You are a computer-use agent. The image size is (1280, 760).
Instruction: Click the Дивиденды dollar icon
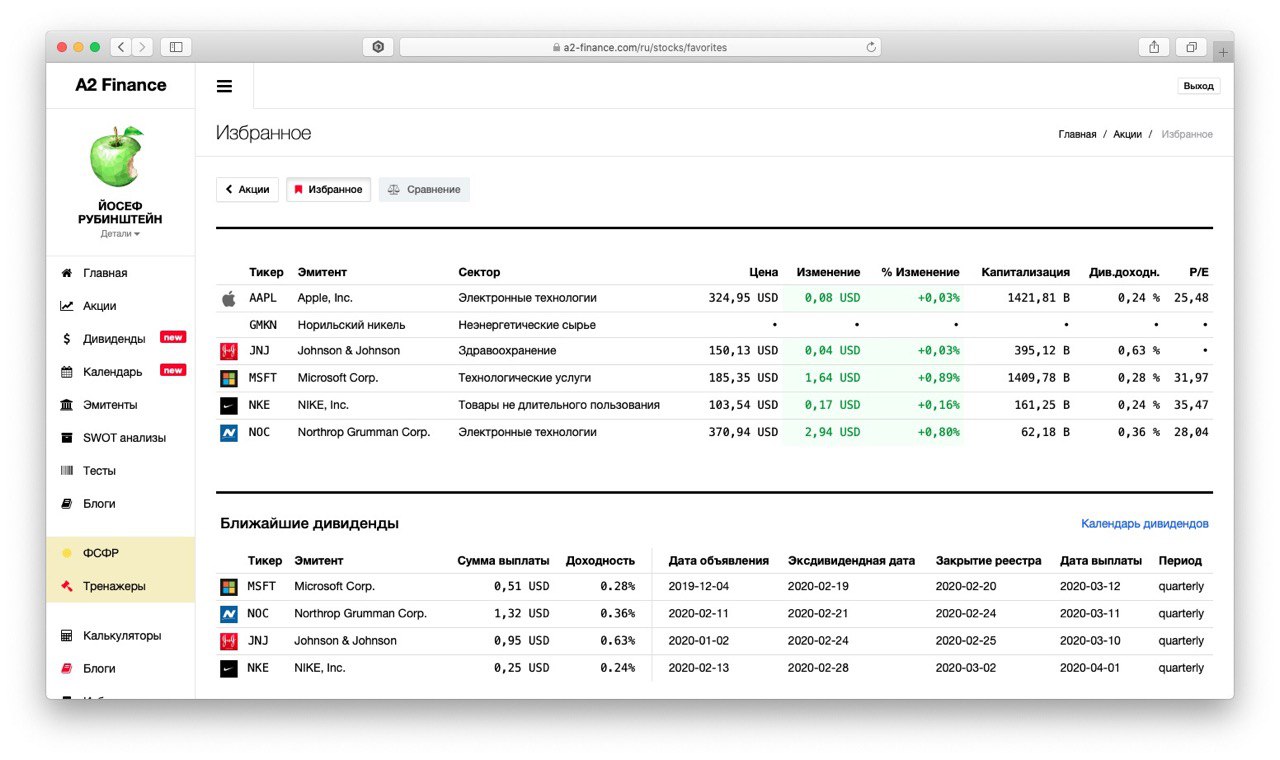point(66,339)
